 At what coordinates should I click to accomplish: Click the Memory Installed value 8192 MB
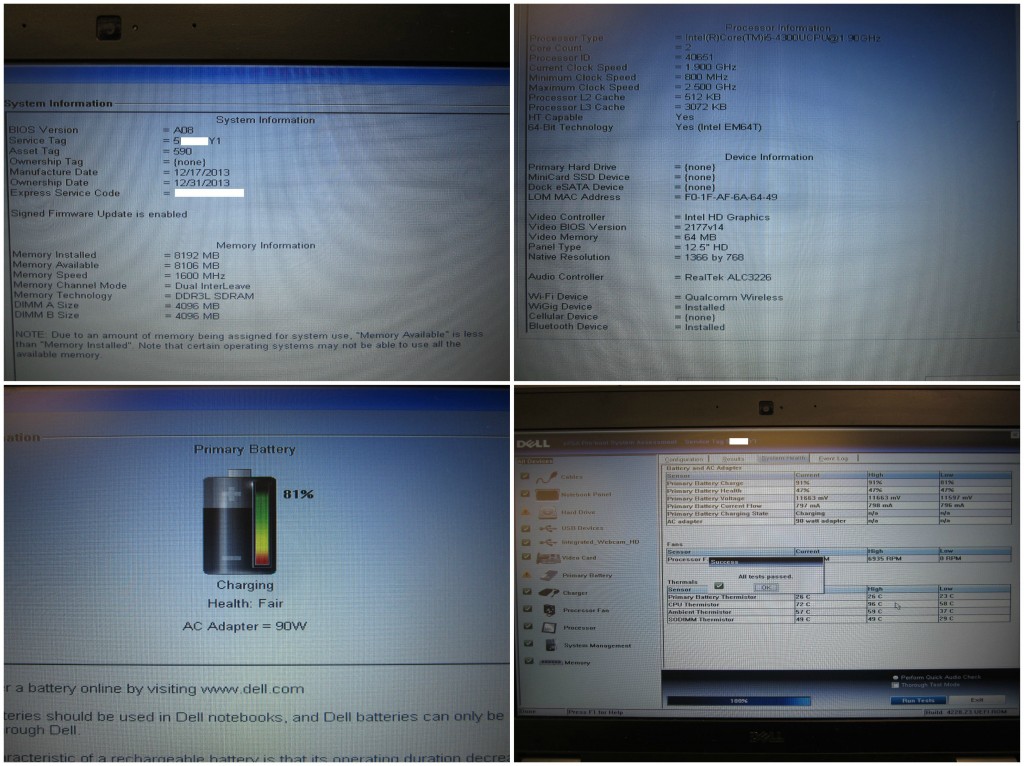click(197, 255)
